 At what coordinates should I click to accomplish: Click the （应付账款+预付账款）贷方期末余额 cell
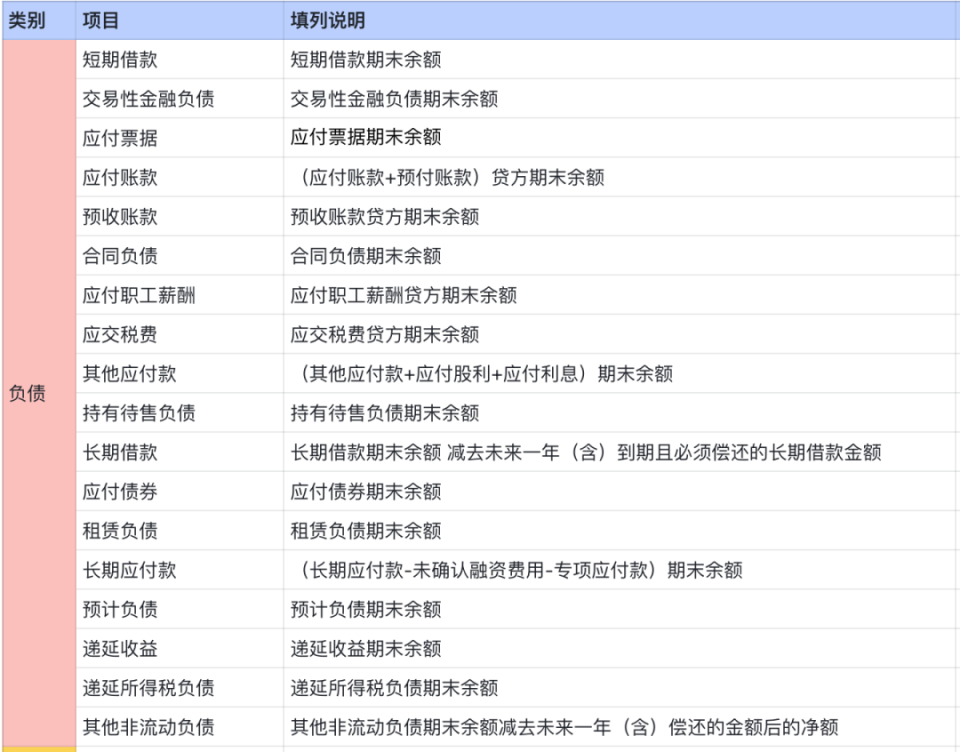click(621, 177)
